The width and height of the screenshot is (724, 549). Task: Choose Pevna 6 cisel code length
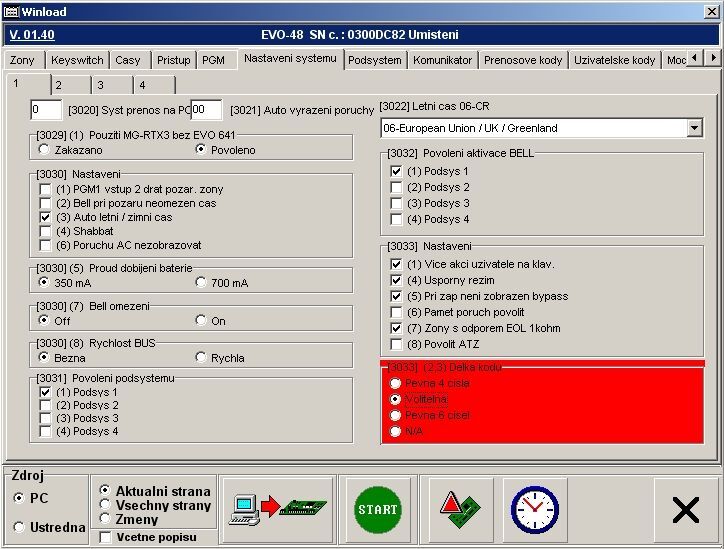pyautogui.click(x=396, y=415)
